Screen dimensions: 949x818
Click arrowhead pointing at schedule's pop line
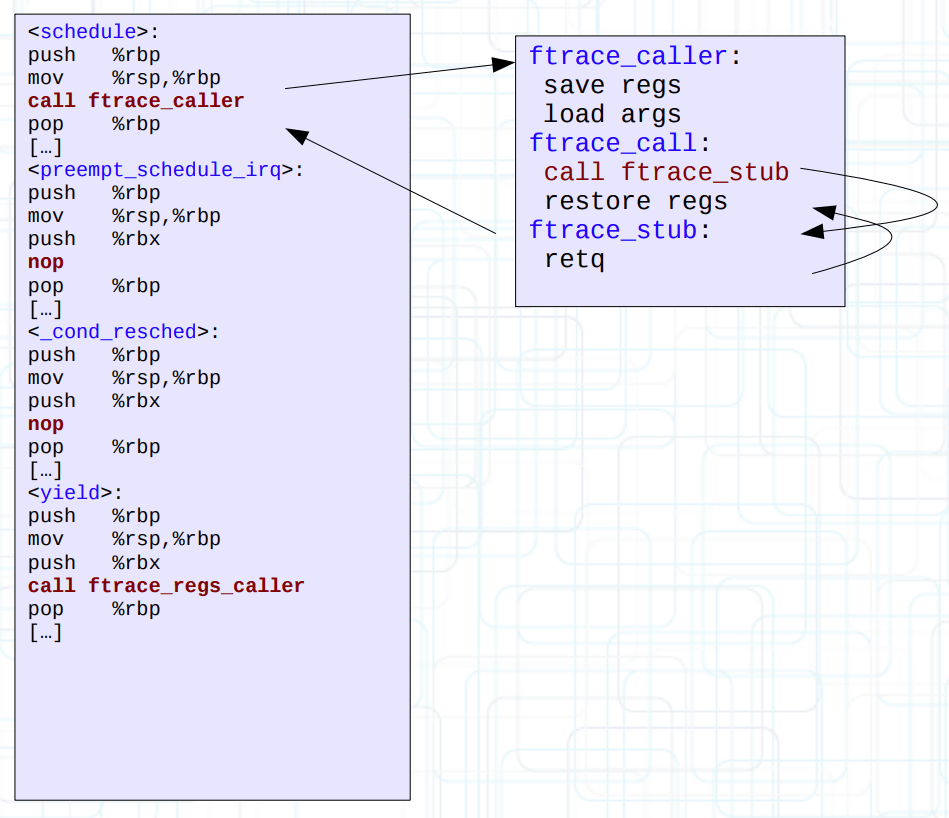coord(296,133)
